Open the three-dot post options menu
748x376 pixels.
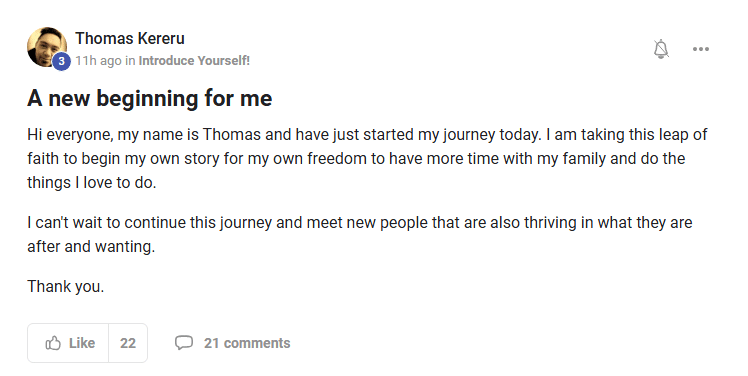coord(701,49)
